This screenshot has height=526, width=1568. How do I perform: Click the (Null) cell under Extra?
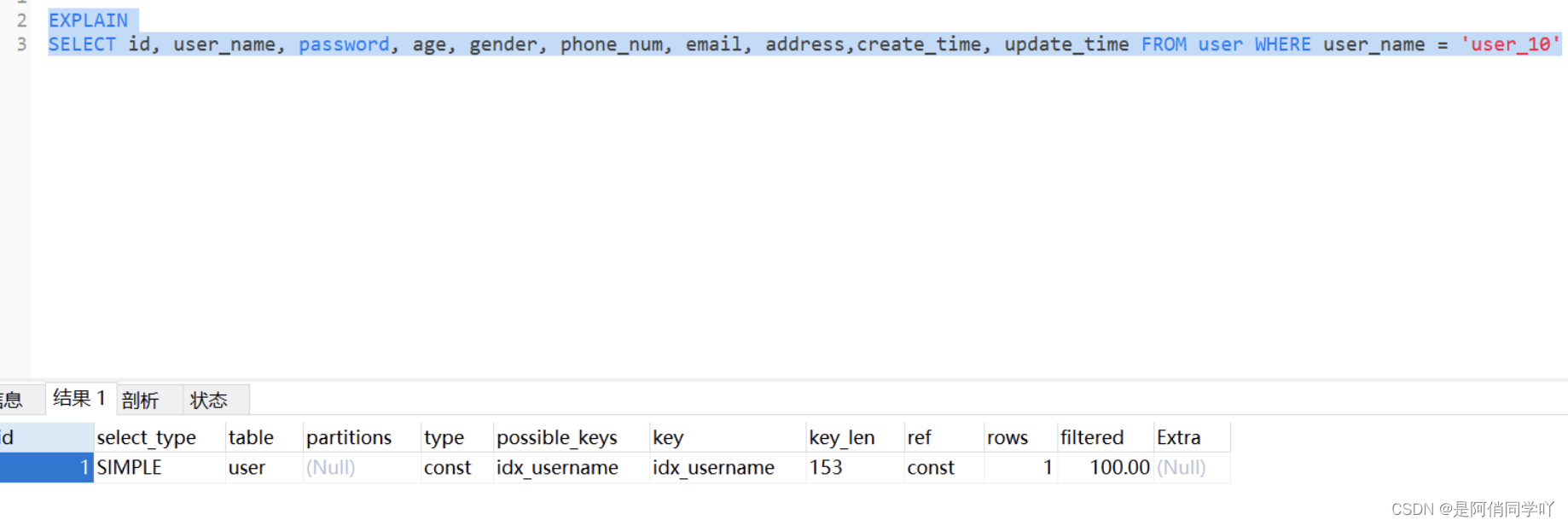1192,468
